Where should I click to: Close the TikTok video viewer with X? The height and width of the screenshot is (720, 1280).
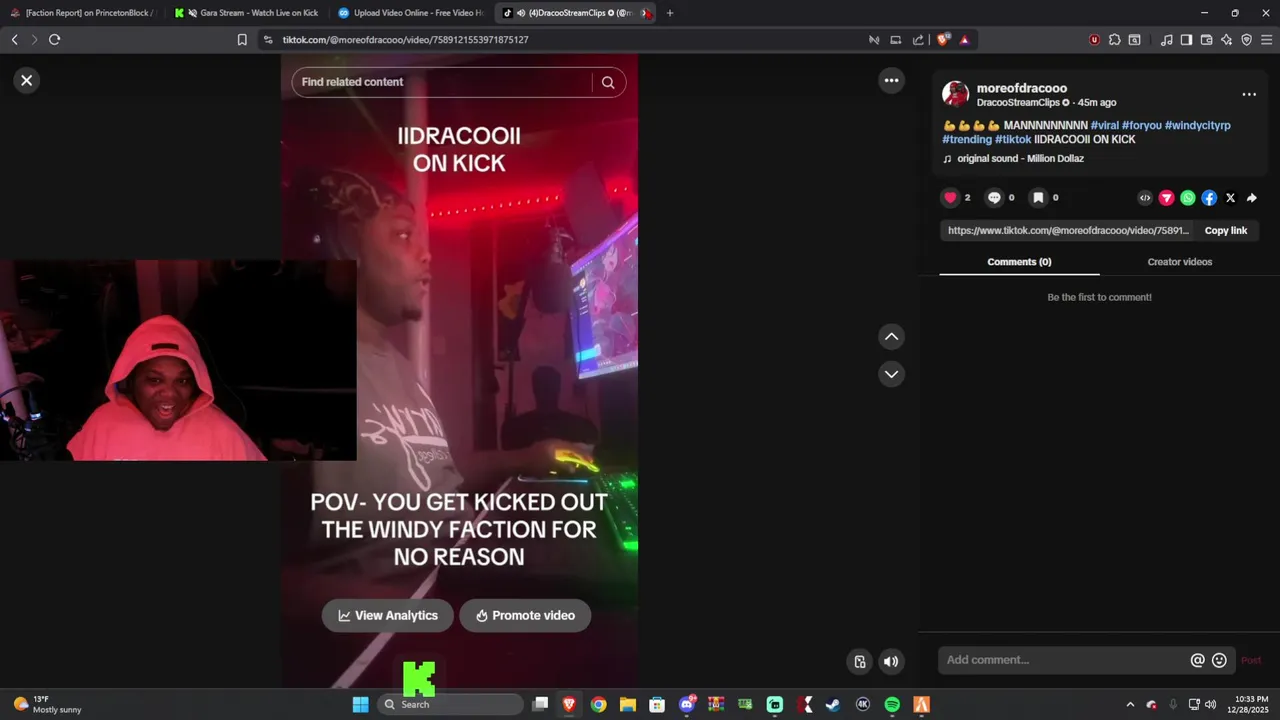pos(27,81)
